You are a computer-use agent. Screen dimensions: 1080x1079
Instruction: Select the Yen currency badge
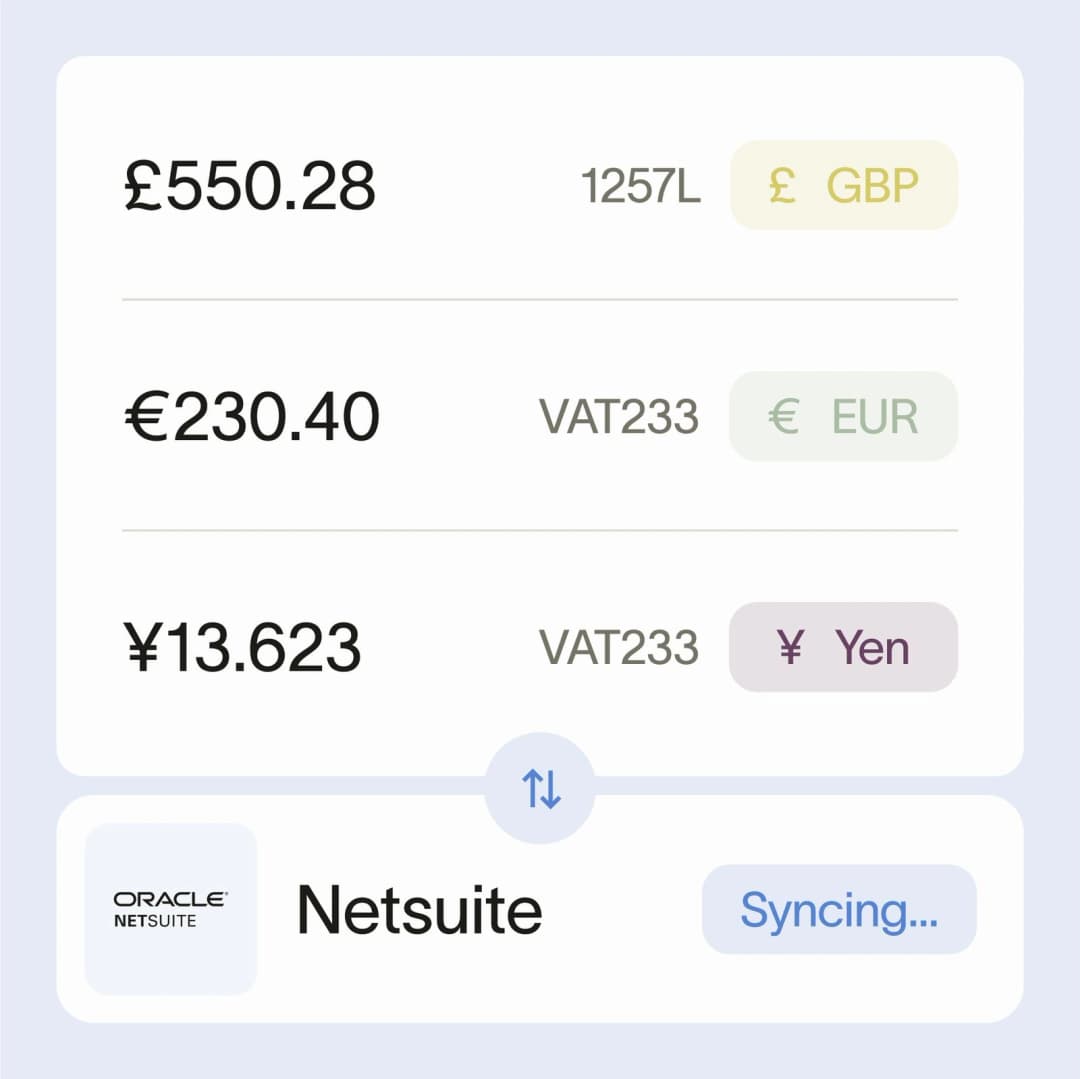click(x=843, y=648)
